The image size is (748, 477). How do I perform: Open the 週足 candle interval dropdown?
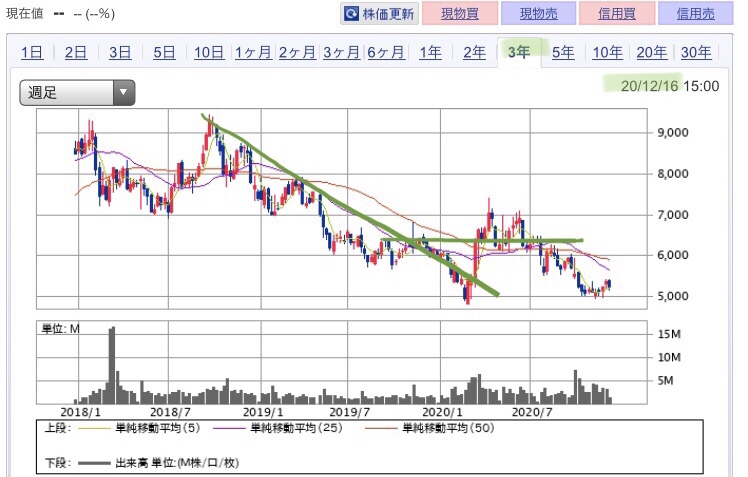click(x=77, y=93)
